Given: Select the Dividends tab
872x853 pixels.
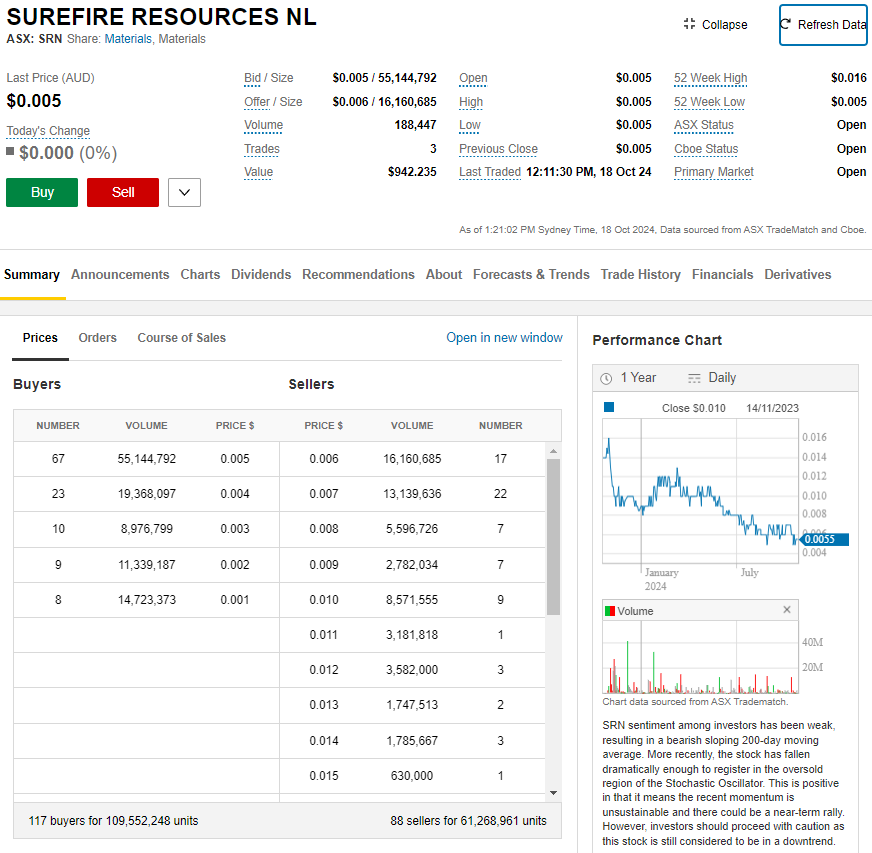Looking at the screenshot, I should point(261,275).
